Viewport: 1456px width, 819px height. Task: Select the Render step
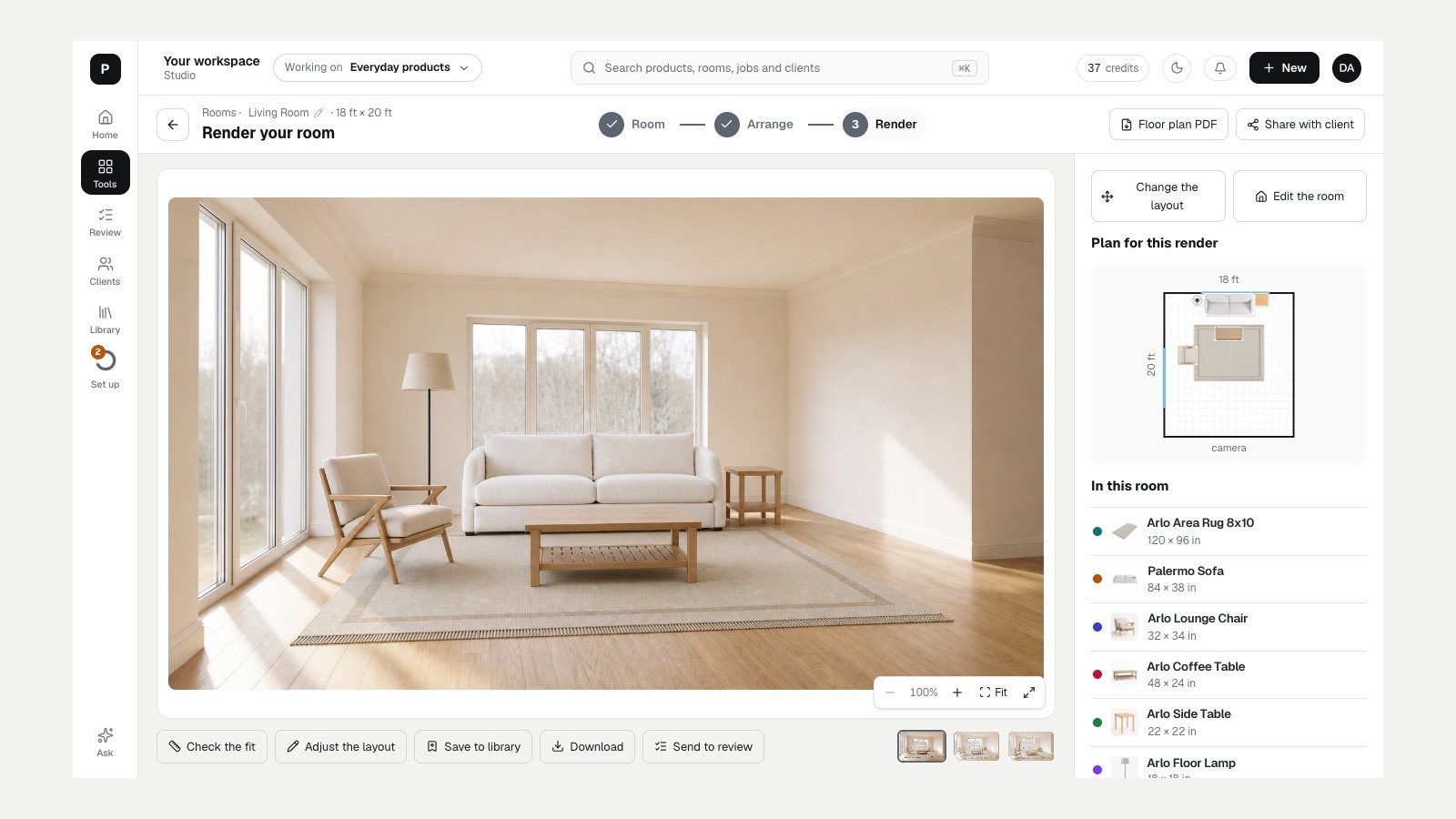pyautogui.click(x=881, y=125)
